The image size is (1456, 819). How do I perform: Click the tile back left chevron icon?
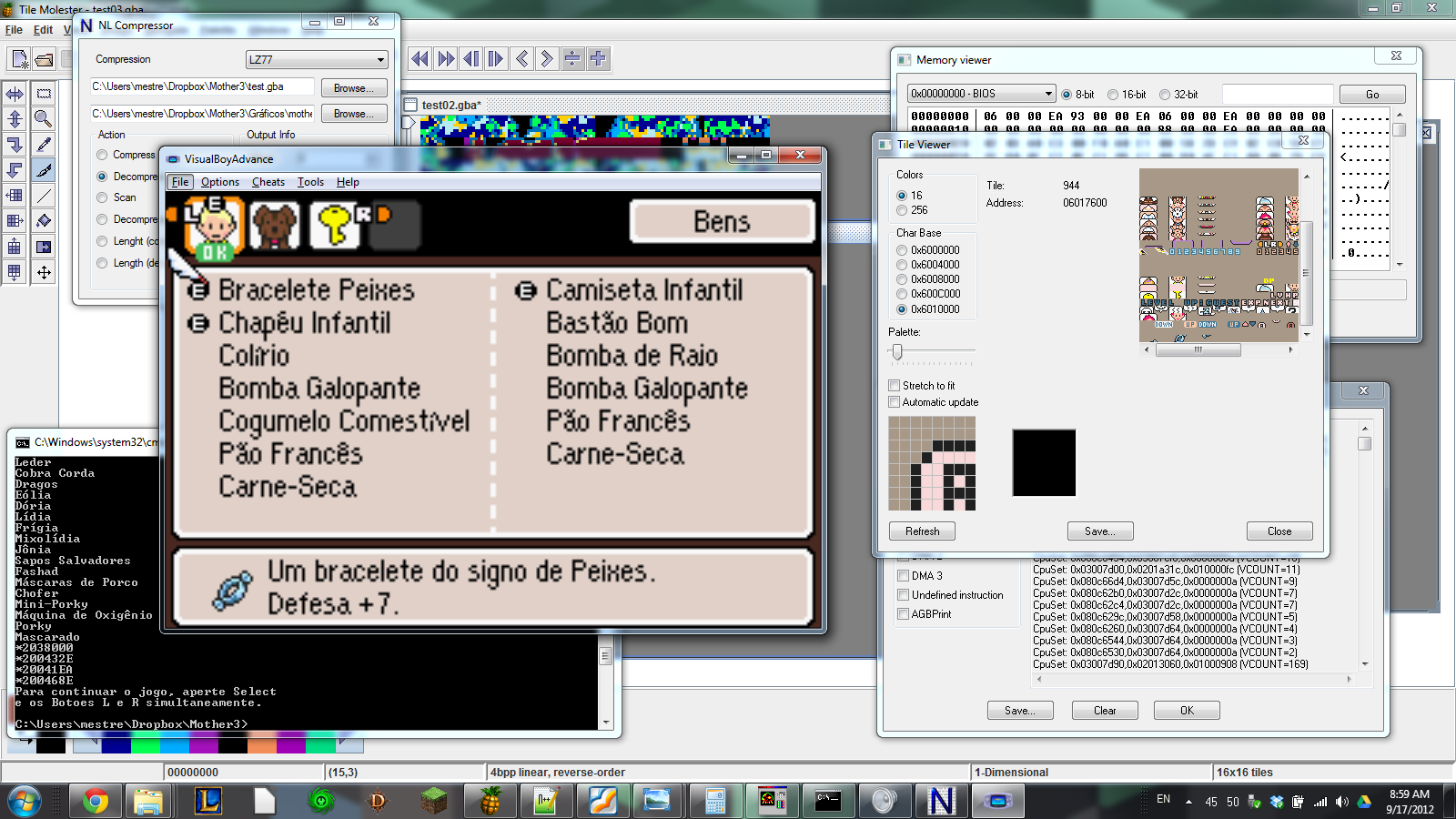coord(521,59)
